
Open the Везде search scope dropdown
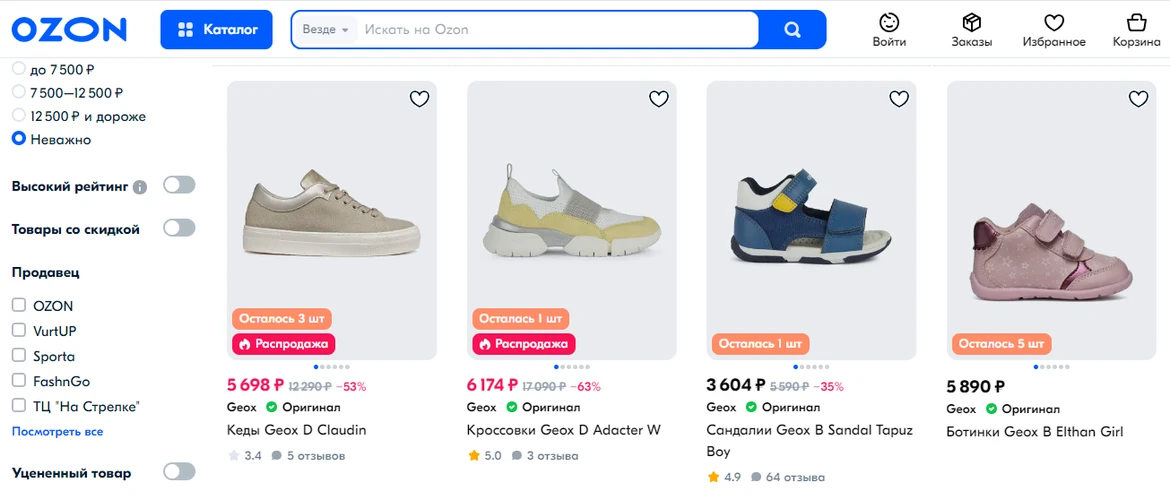tap(325, 30)
